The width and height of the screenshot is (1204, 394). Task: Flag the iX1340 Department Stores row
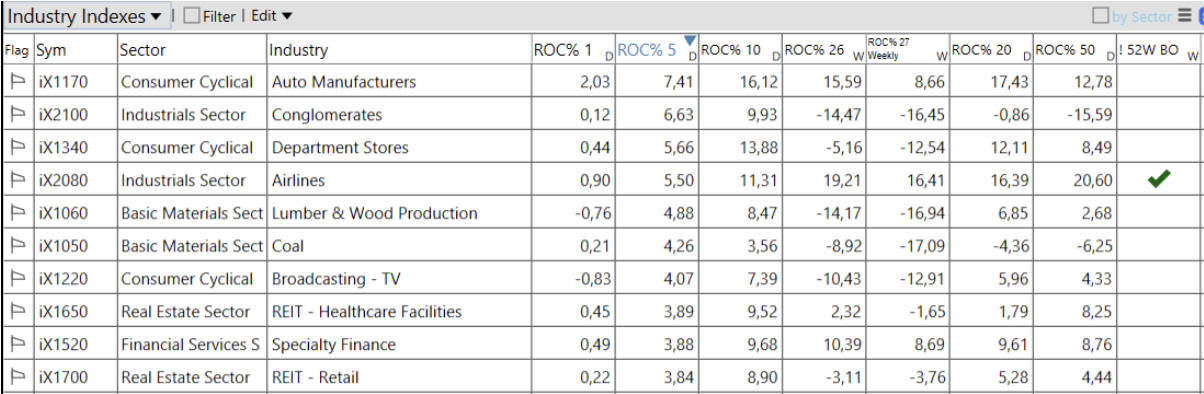pos(18,148)
